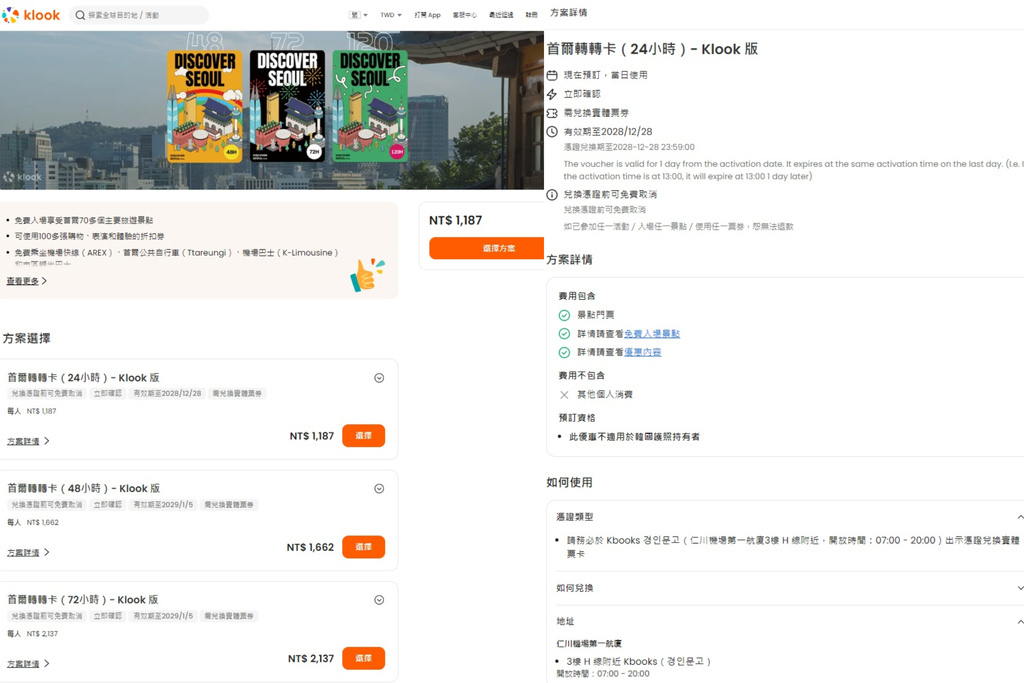Open 方案詳情 for the 48小時 package
1024x683 pixels.
coord(28,552)
